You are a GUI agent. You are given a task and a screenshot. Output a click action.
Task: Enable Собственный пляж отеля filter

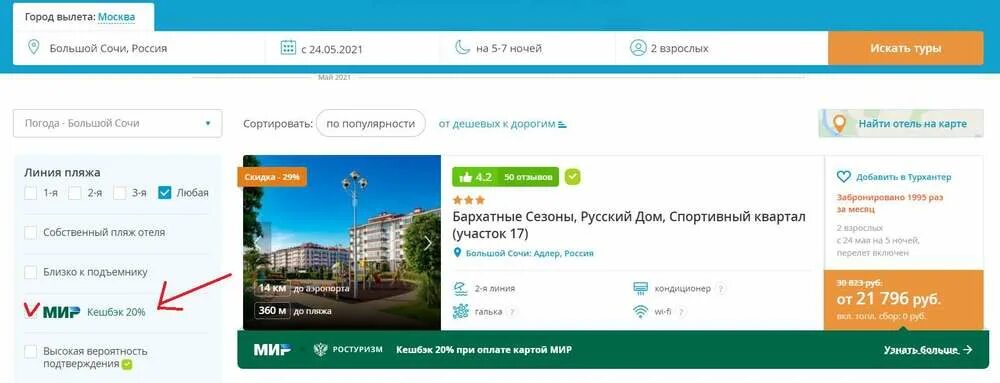(31, 233)
